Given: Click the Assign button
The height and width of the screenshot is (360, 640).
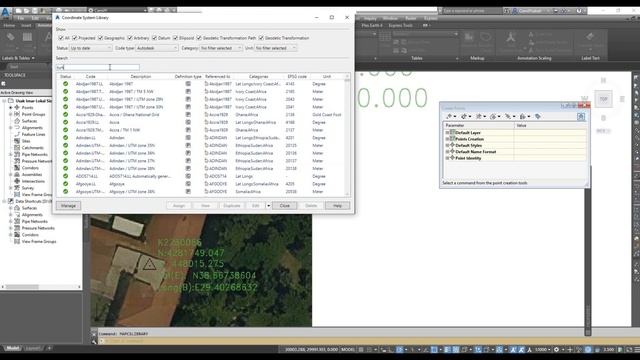Looking at the screenshot, I should [179, 206].
